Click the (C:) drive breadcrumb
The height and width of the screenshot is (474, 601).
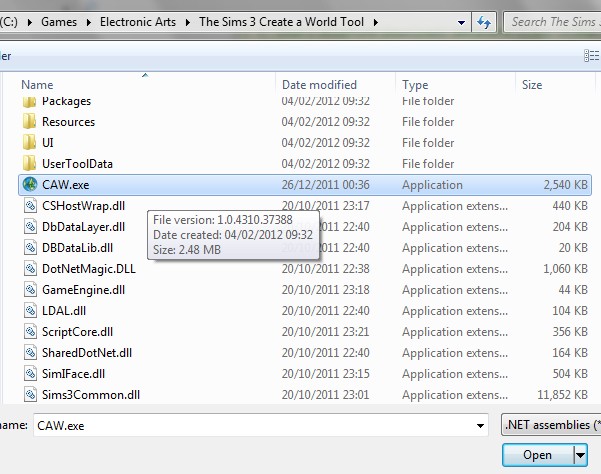pos(9,22)
